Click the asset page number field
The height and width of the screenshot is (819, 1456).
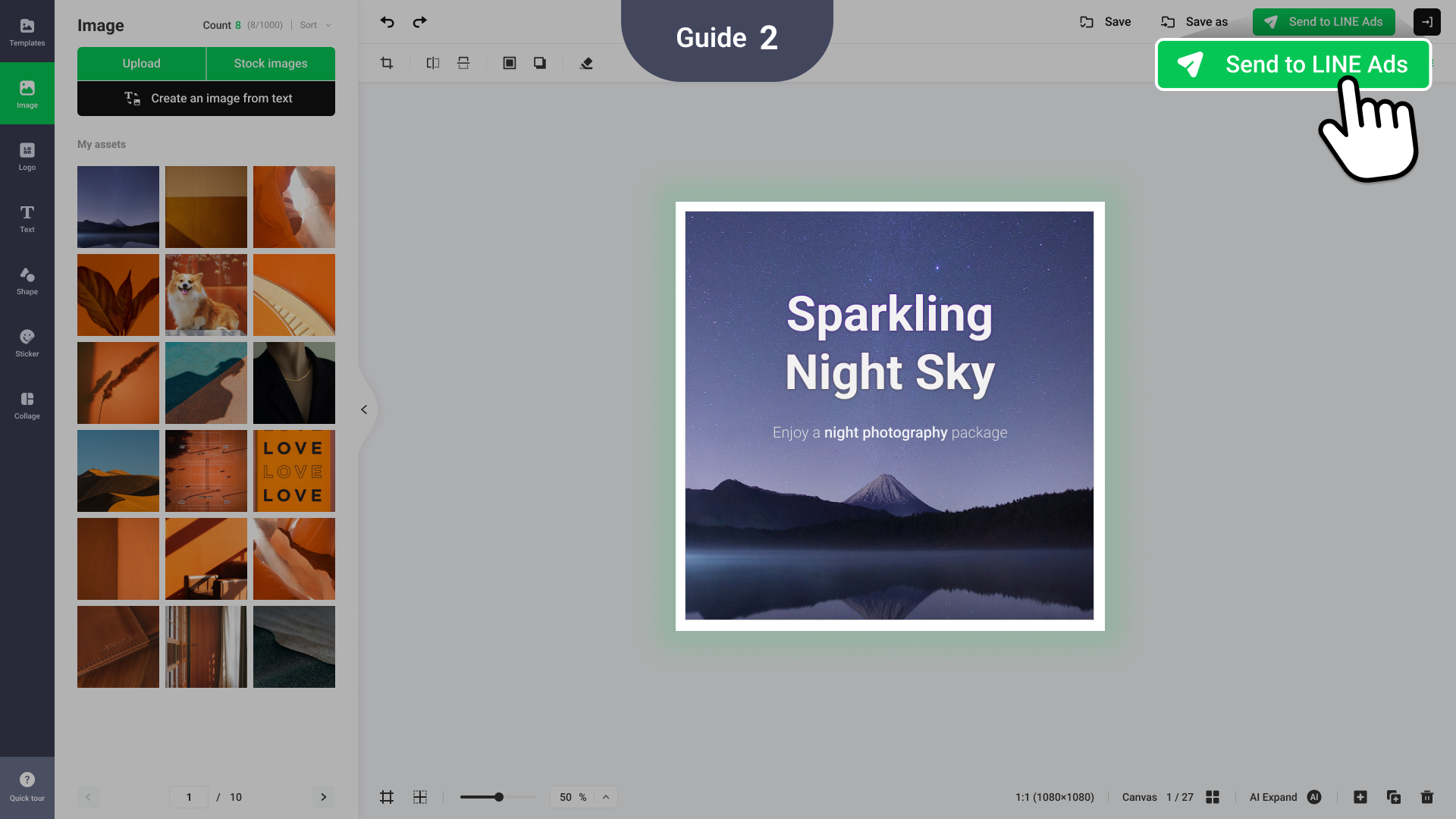coord(189,797)
